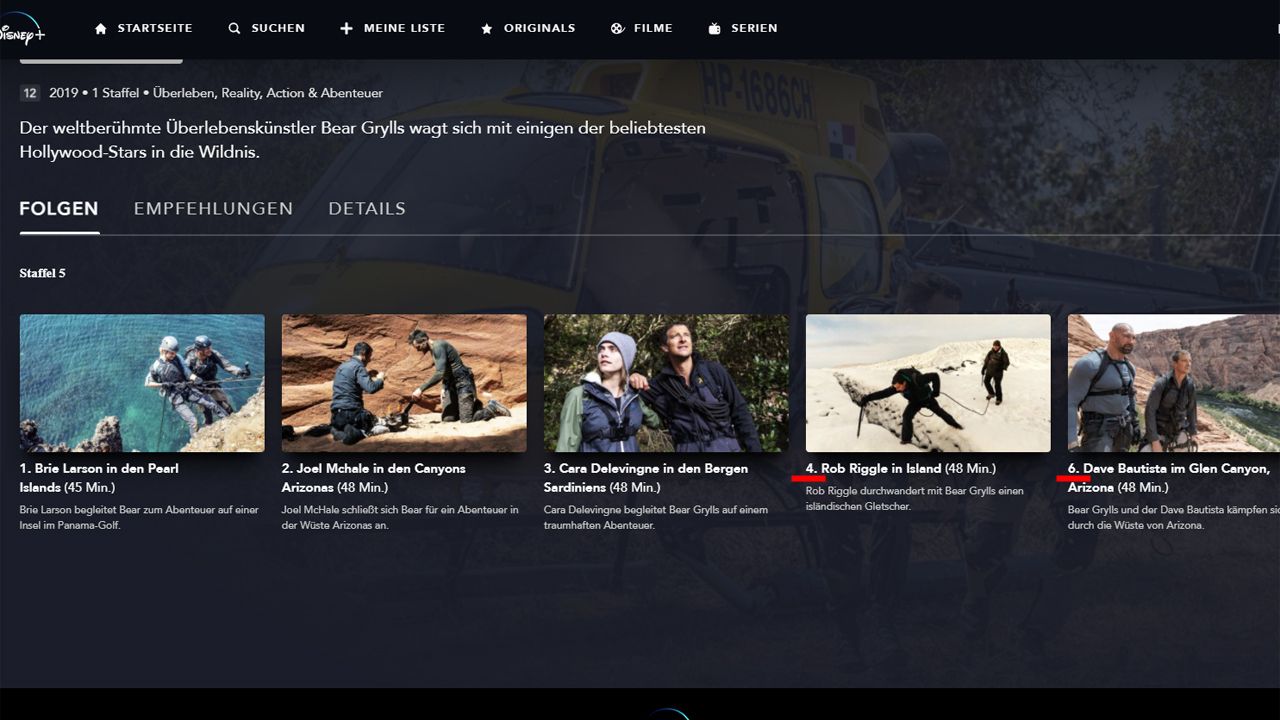Click the Suchen magnifier icon
The width and height of the screenshot is (1280, 720).
pyautogui.click(x=234, y=29)
